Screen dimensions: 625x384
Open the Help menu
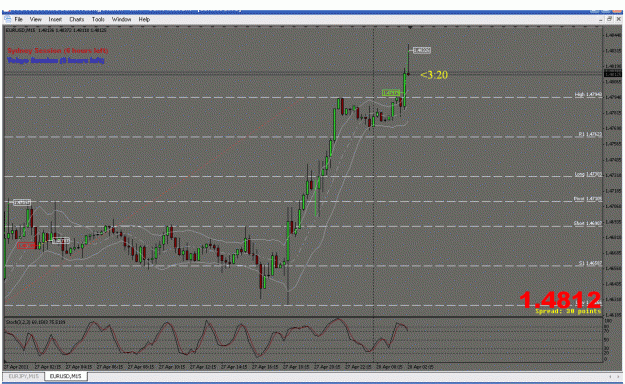pos(144,19)
